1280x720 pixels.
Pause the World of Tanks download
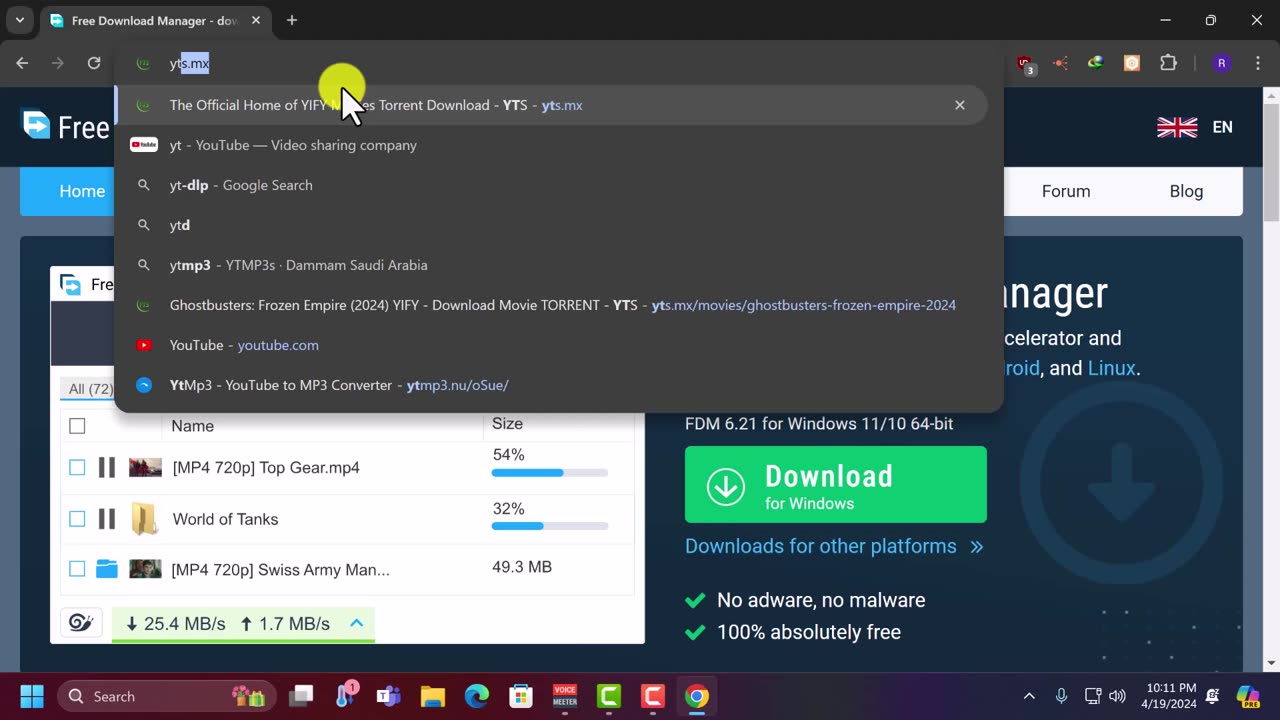(106, 519)
